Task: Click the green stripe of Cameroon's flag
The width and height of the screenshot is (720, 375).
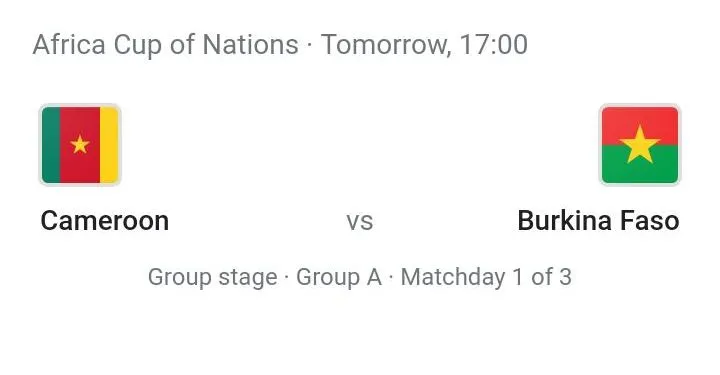Action: click(51, 145)
